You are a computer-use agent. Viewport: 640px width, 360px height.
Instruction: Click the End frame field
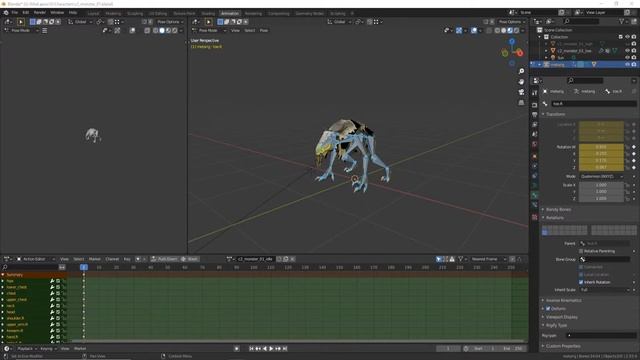[512, 349]
